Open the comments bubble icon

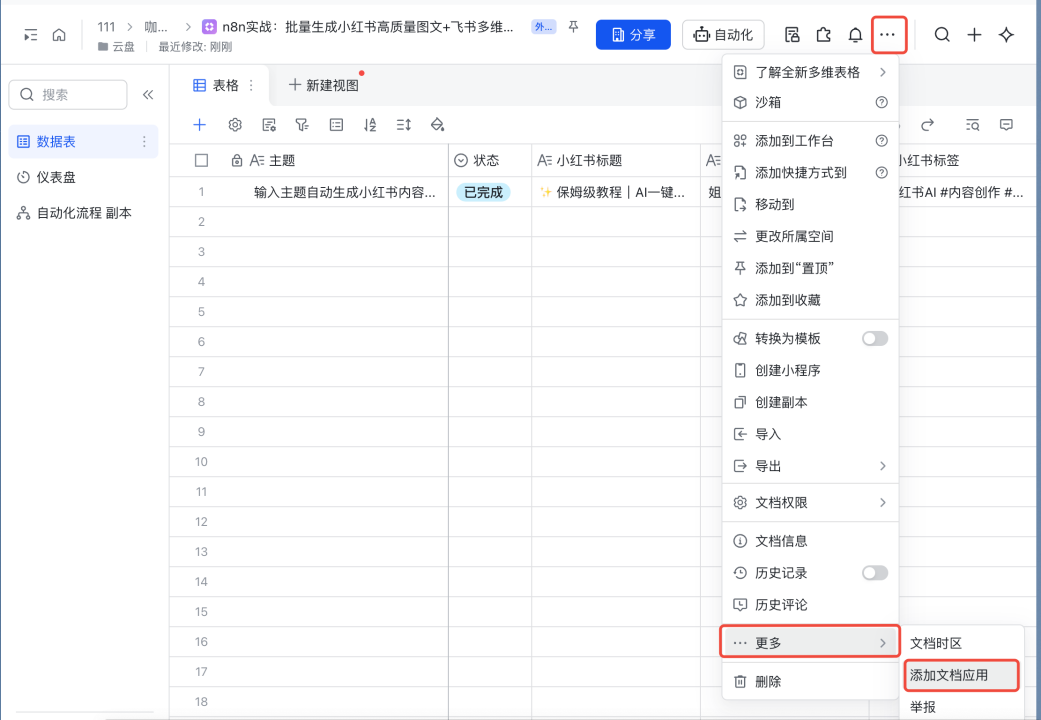[1007, 124]
